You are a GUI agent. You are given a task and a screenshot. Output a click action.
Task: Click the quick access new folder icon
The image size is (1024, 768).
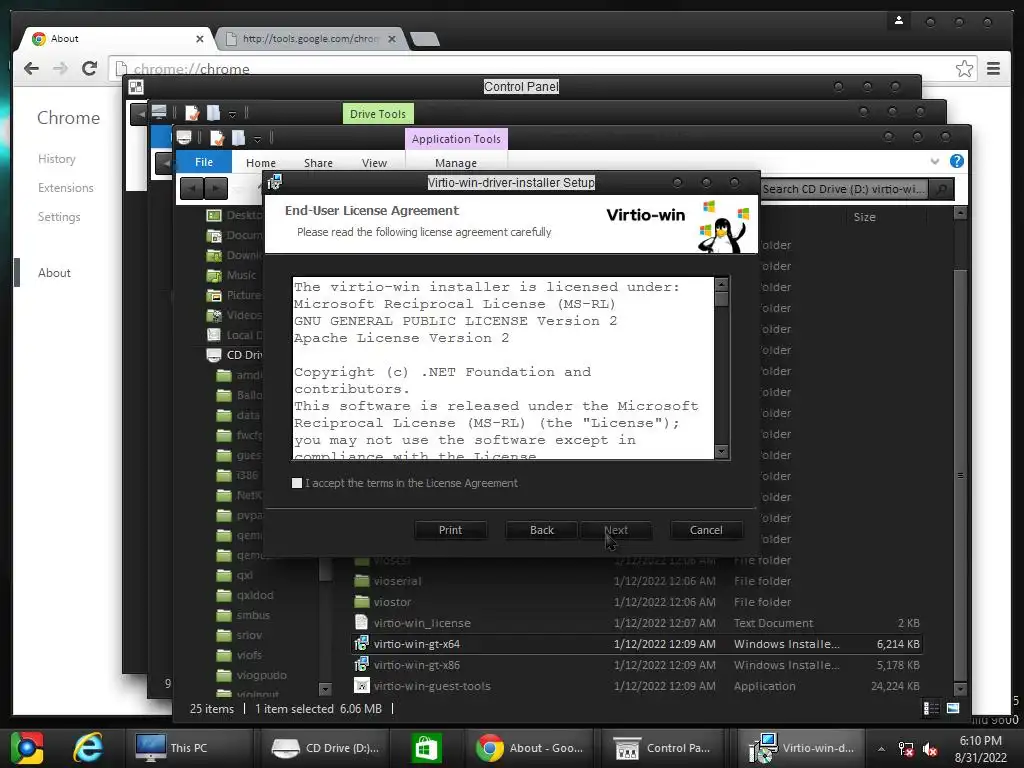238,138
